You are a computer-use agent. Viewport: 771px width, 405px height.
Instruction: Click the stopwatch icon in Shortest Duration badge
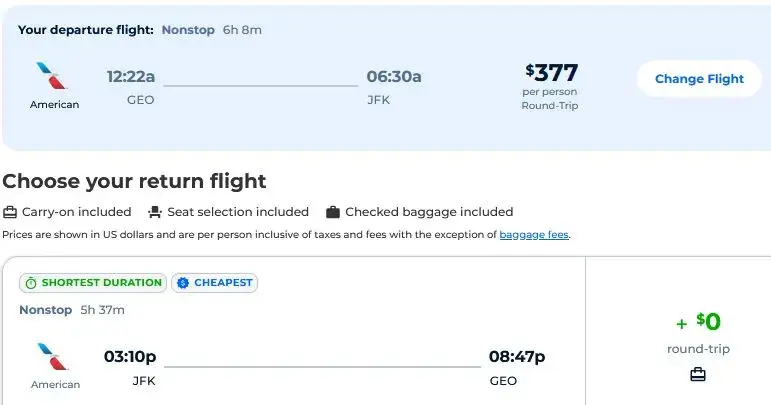point(31,283)
